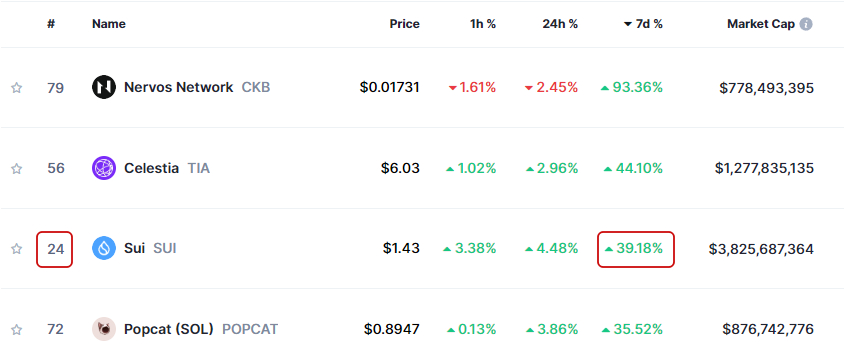
Task: Open the Popcat (SOL) coin link
Action: 168,329
